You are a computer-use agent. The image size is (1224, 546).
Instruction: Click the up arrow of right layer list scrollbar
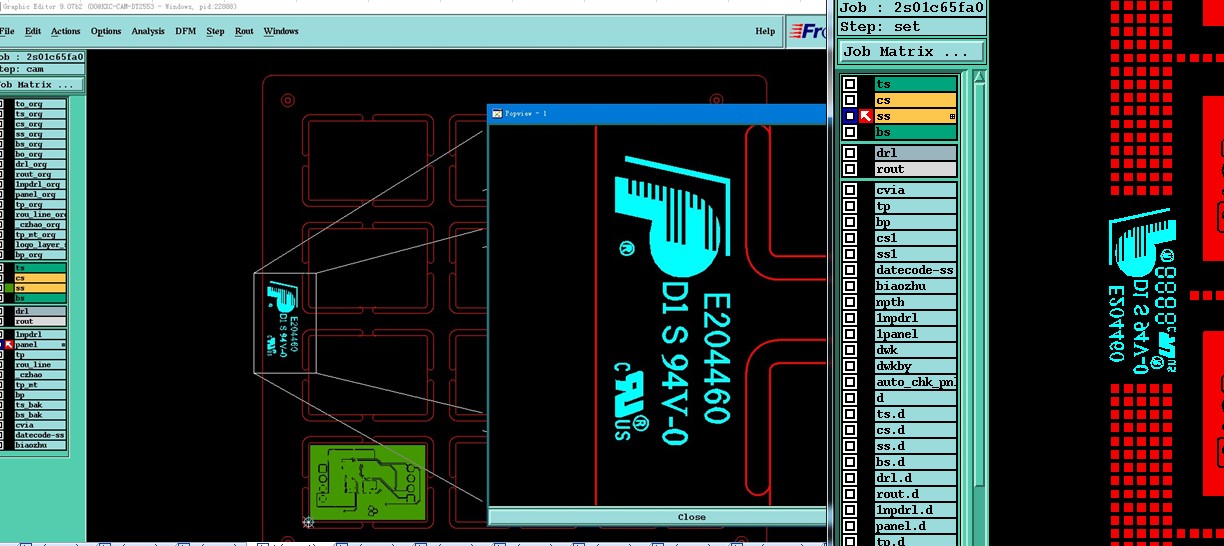click(980, 77)
